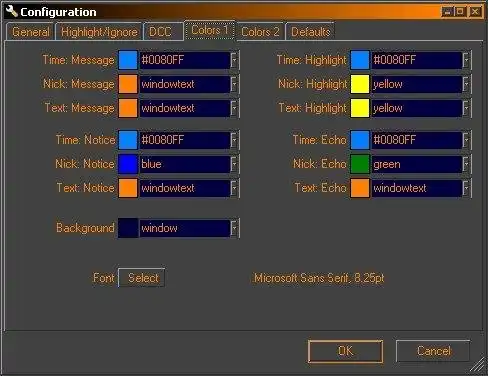Maximize the Configuration window

point(460,12)
